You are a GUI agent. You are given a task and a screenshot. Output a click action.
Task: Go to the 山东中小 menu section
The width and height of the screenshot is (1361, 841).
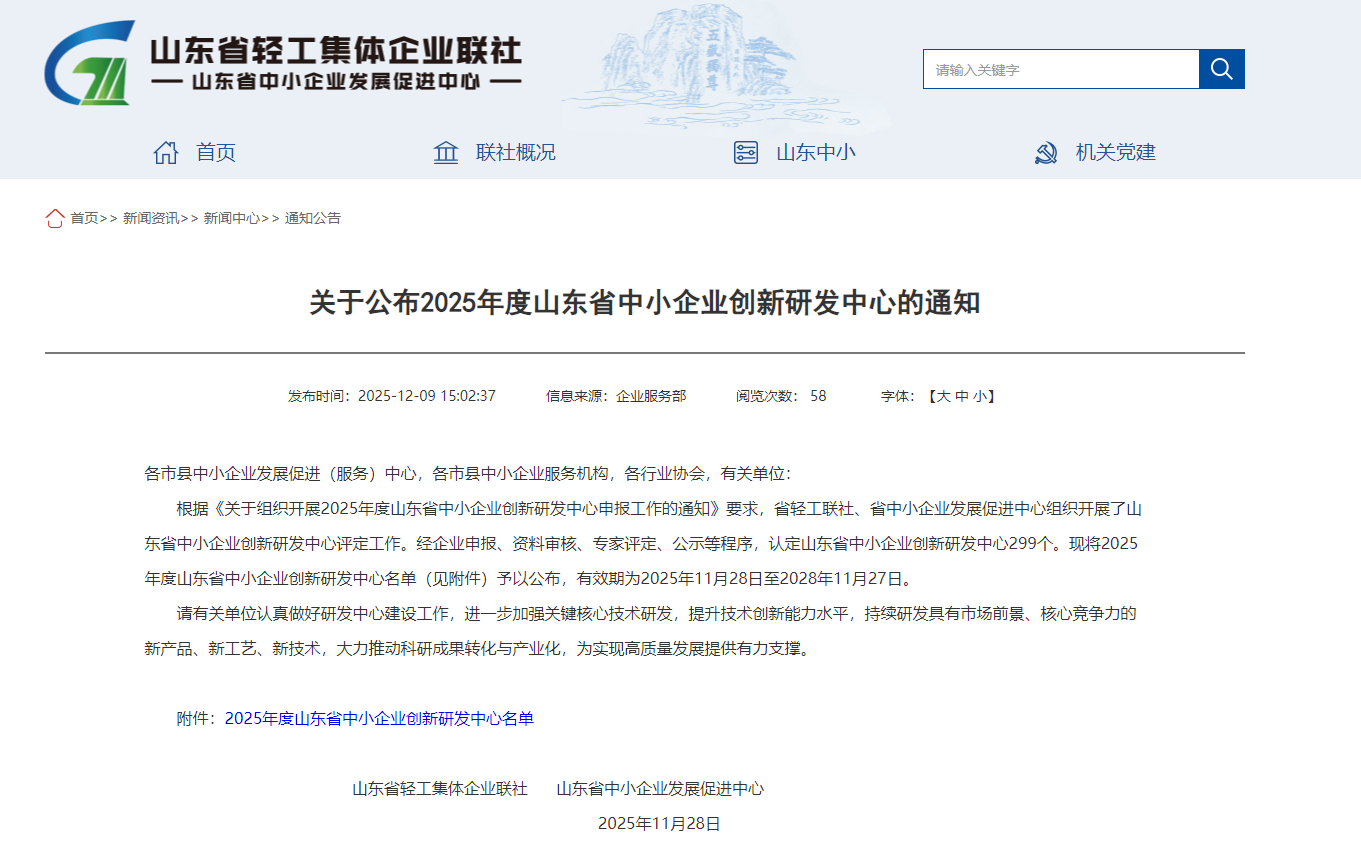(x=816, y=153)
